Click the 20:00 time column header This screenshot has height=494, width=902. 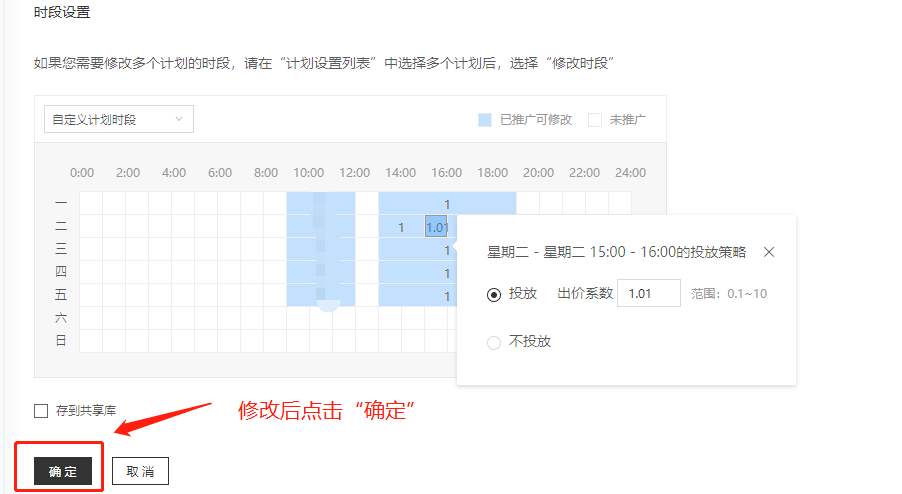tap(538, 173)
